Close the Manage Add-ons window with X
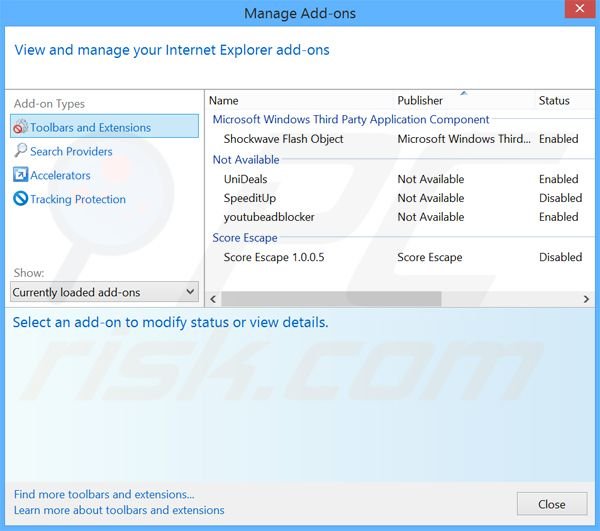Screen dimensions: 600x531 [x=580, y=8]
